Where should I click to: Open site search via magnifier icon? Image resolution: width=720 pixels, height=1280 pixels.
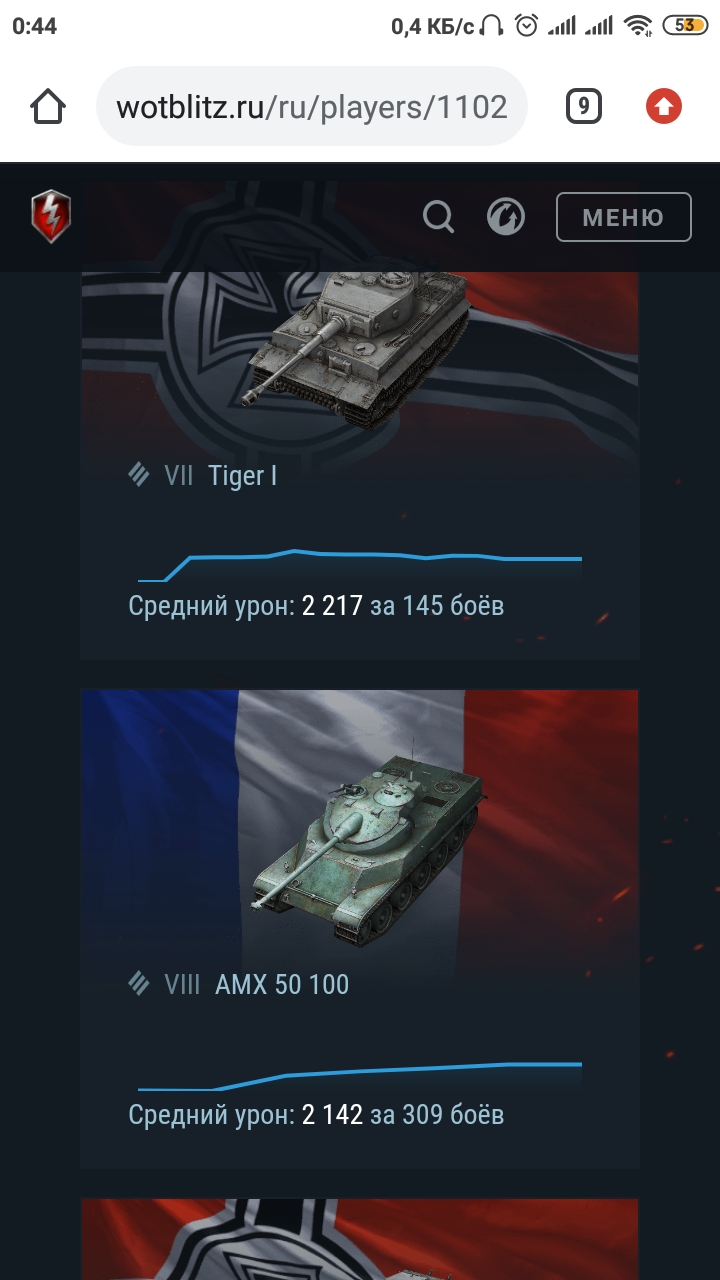(x=438, y=216)
